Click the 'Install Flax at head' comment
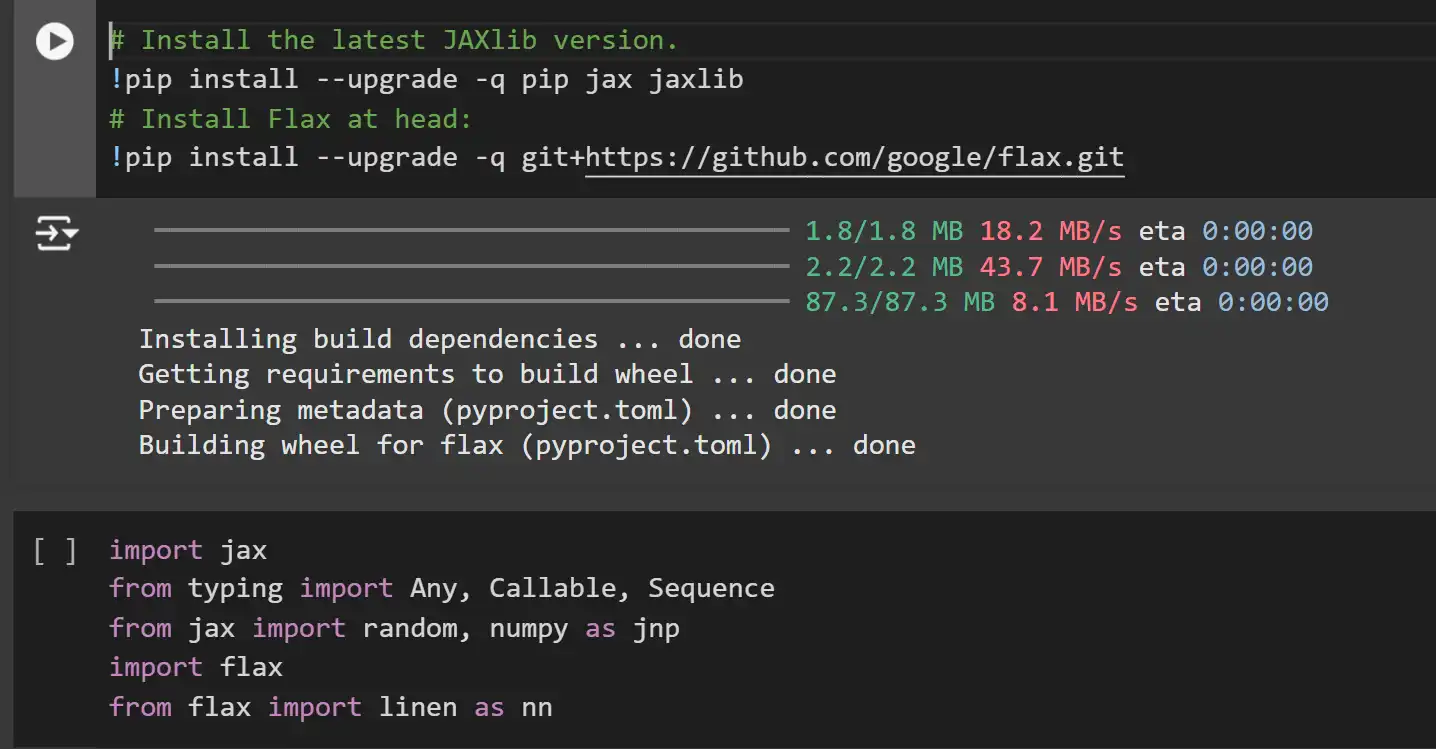Viewport: 1436px width, 749px height. tap(290, 119)
